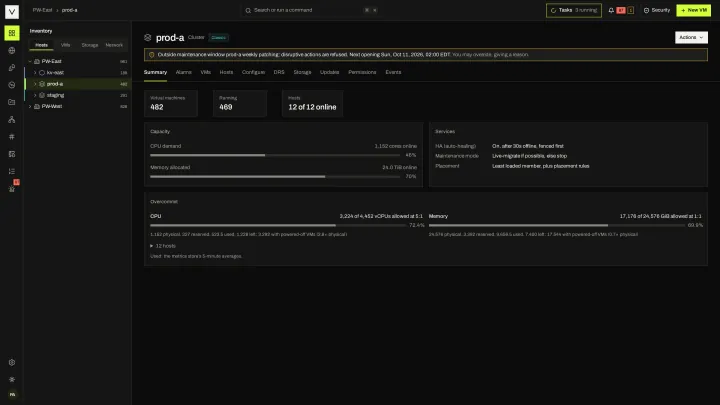Open the history clock icon in sidebar
720x405 pixels.
pyautogui.click(x=12, y=85)
